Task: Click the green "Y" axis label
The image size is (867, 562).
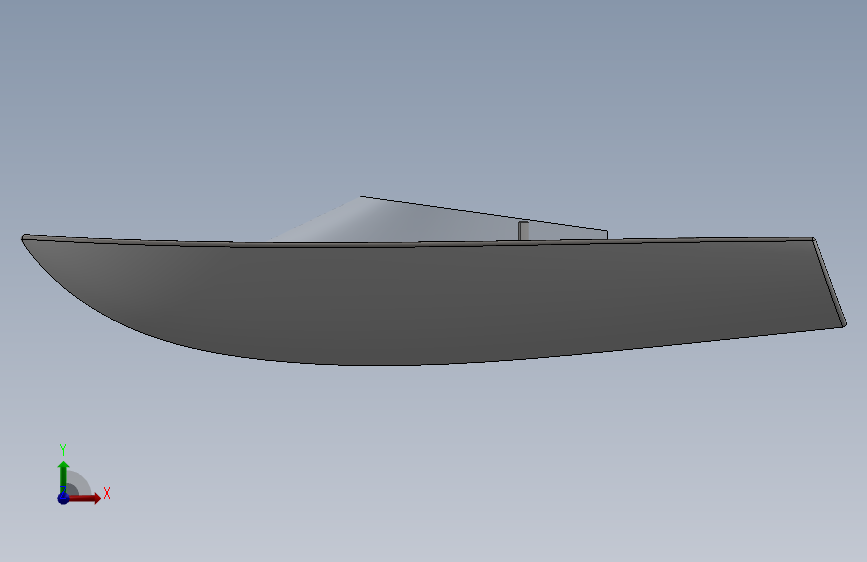Action: pyautogui.click(x=63, y=450)
